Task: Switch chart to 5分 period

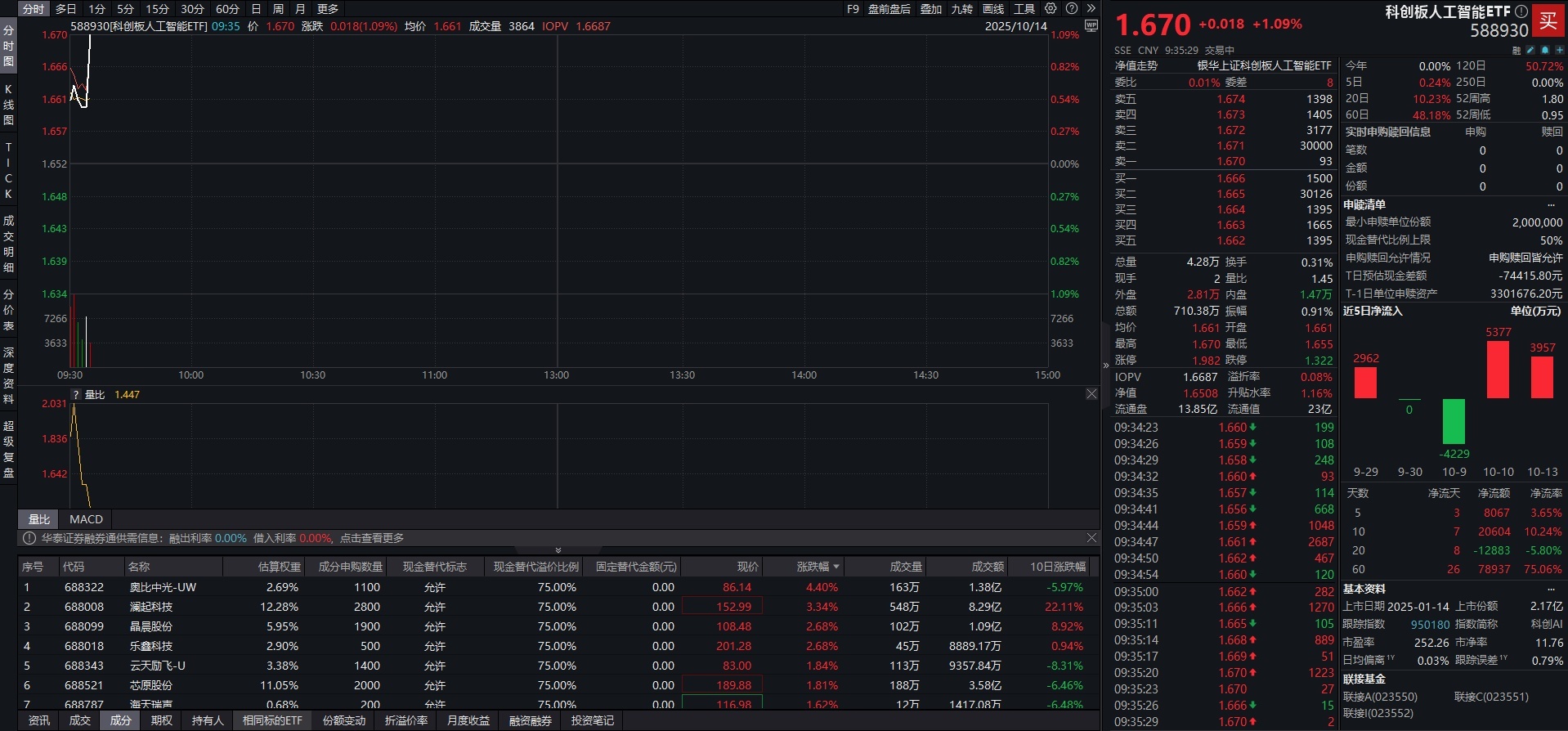Action: coord(125,9)
